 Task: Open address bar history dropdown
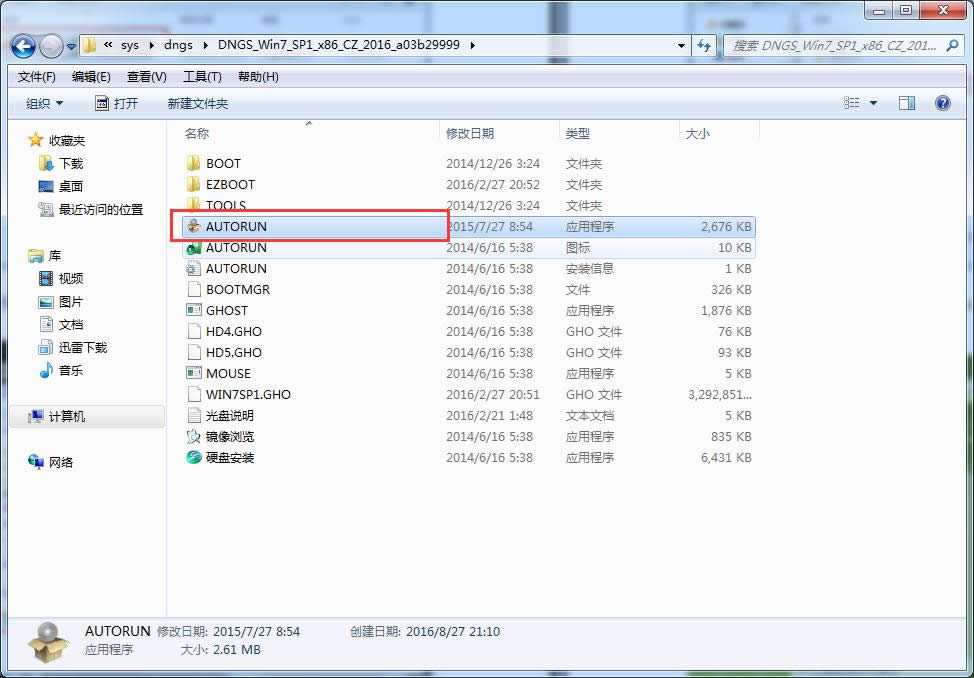point(681,46)
